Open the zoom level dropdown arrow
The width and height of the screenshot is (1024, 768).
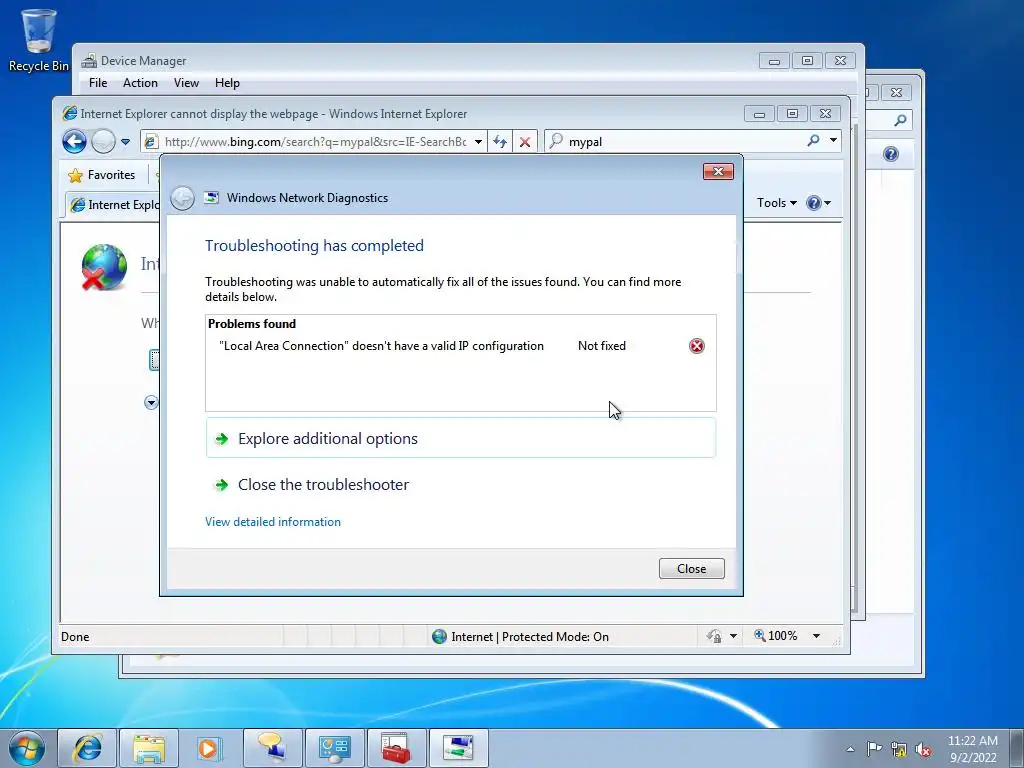click(x=816, y=636)
